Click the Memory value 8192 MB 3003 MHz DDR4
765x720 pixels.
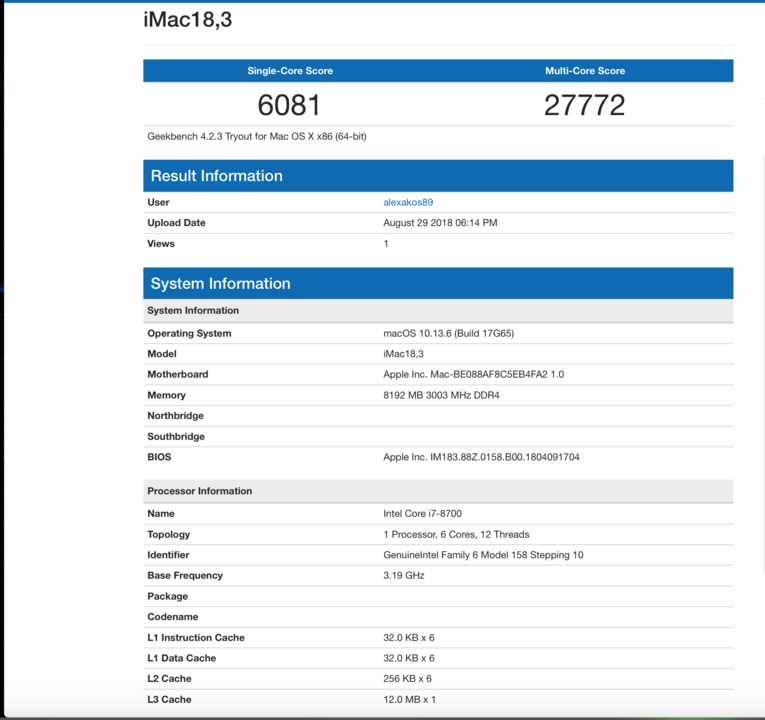coord(441,396)
